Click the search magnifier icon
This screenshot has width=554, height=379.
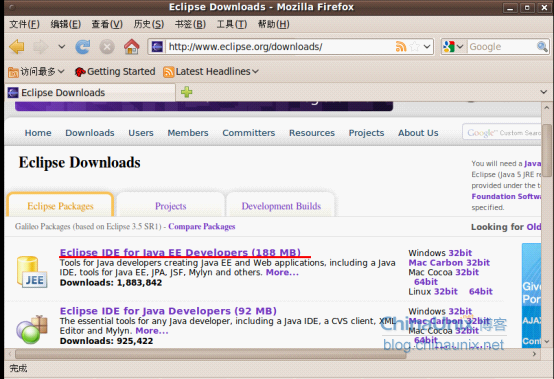pos(542,47)
